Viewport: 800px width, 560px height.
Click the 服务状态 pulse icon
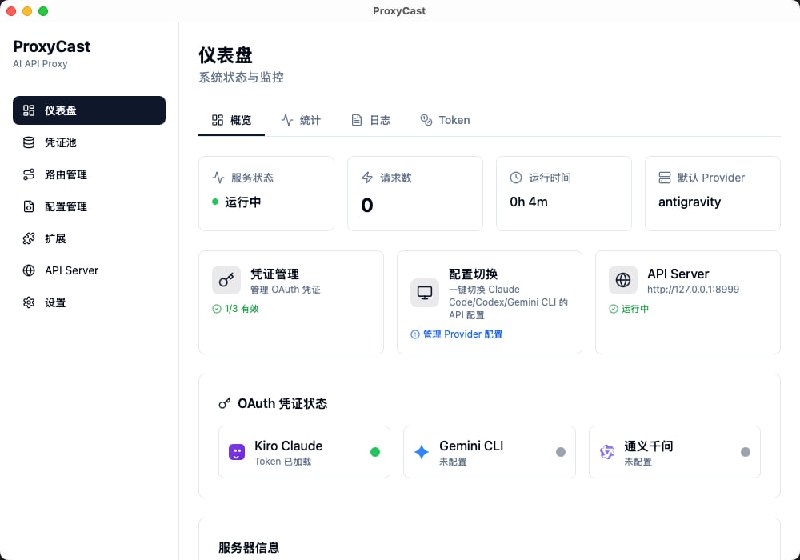click(x=218, y=177)
